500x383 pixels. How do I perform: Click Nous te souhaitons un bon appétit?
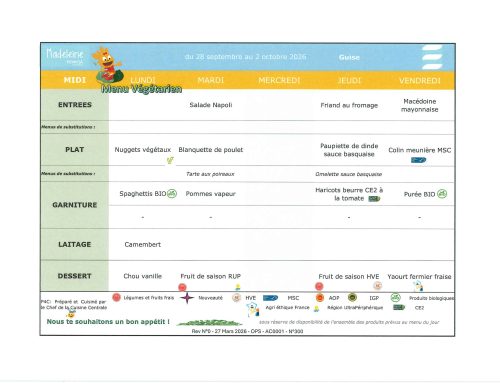pyautogui.click(x=108, y=322)
